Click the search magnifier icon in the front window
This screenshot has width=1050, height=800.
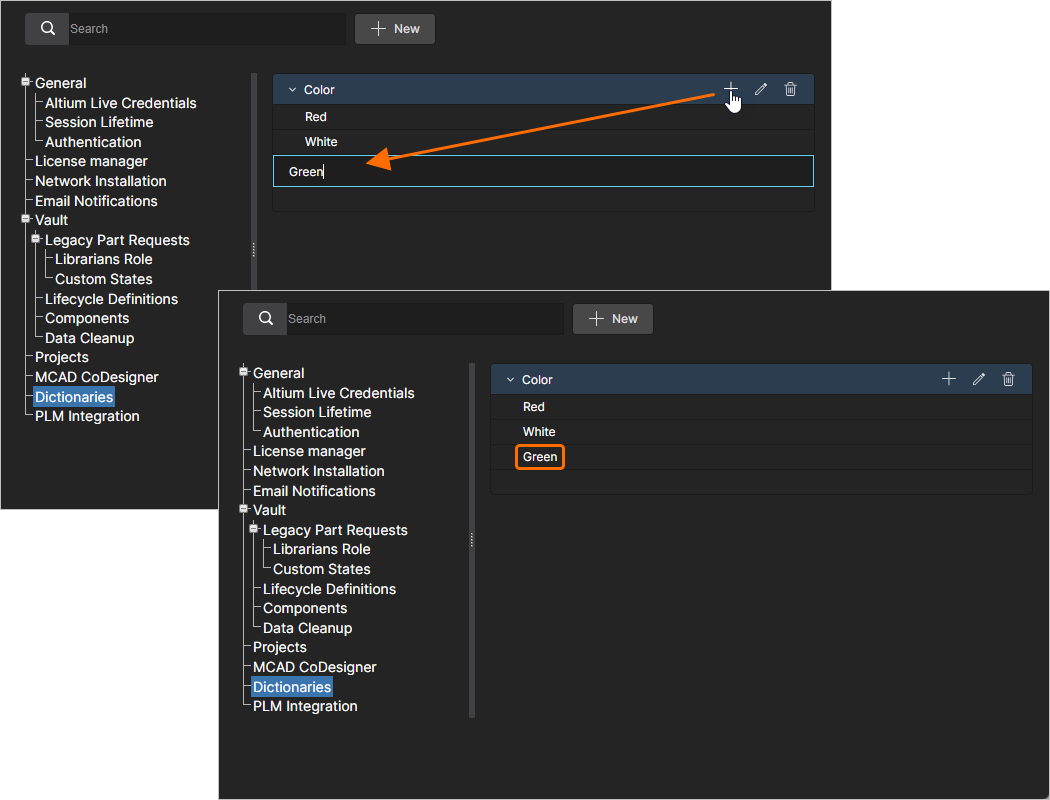pyautogui.click(x=265, y=318)
